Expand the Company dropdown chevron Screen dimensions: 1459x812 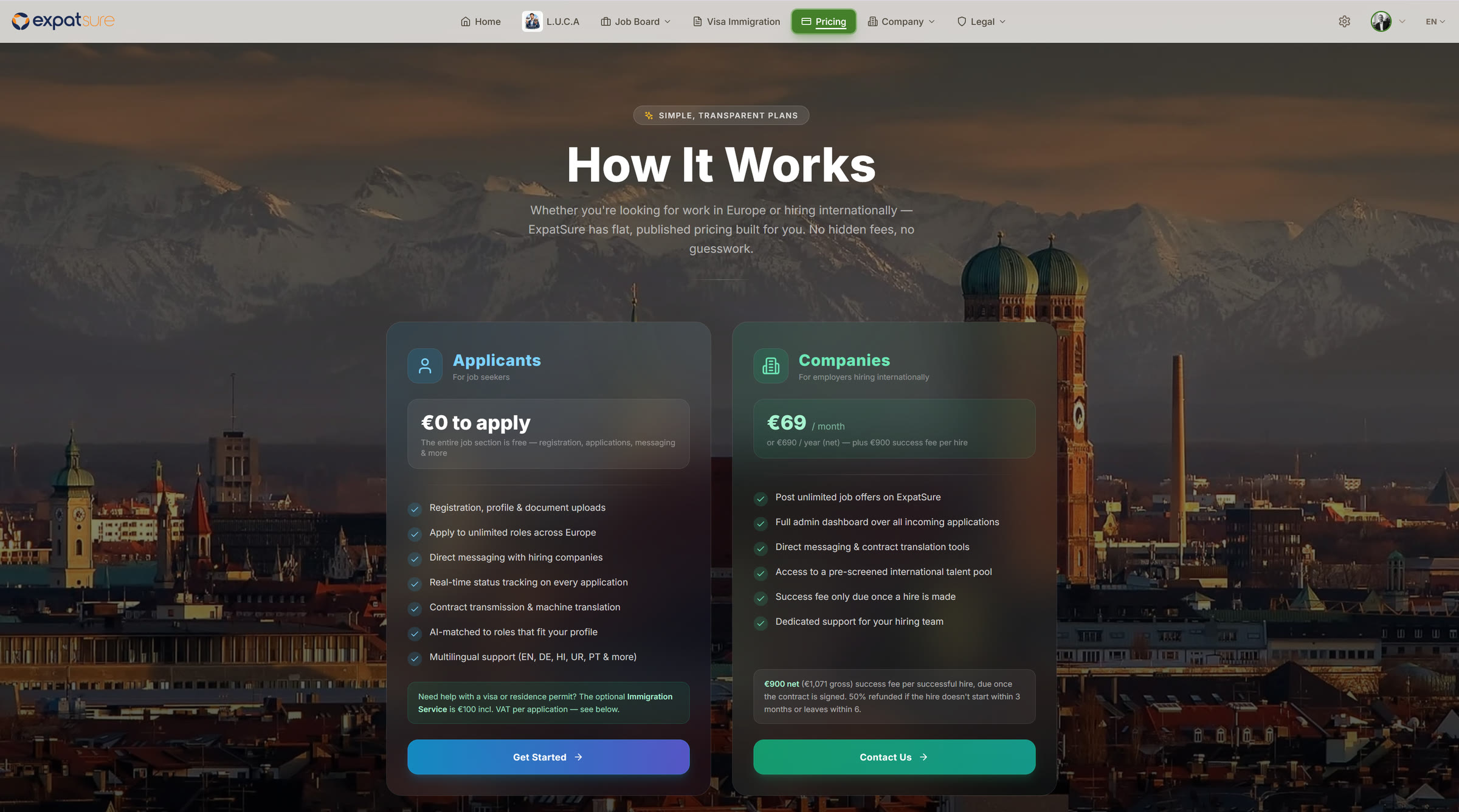point(931,21)
